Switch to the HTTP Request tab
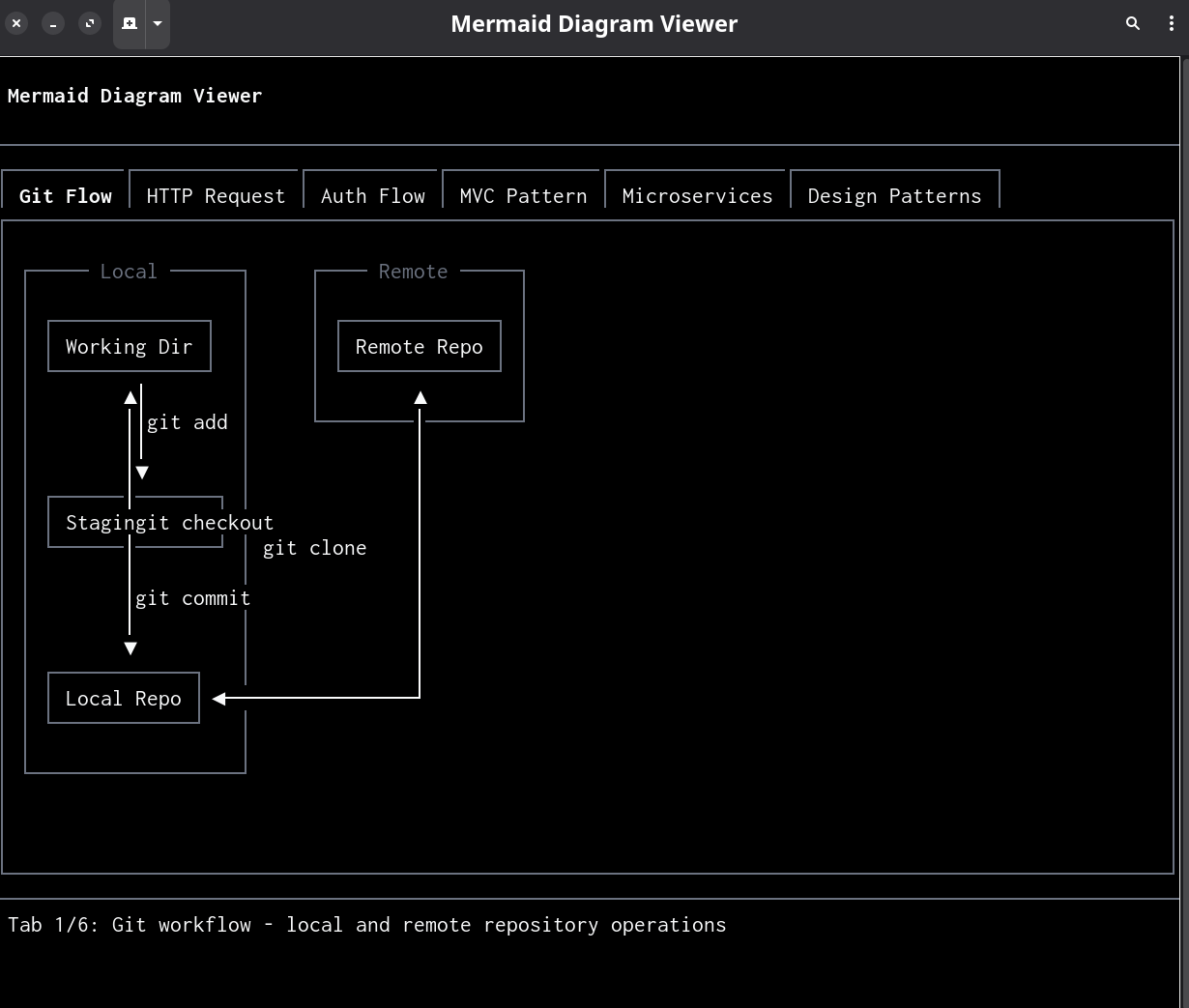1189x1008 pixels. click(216, 196)
